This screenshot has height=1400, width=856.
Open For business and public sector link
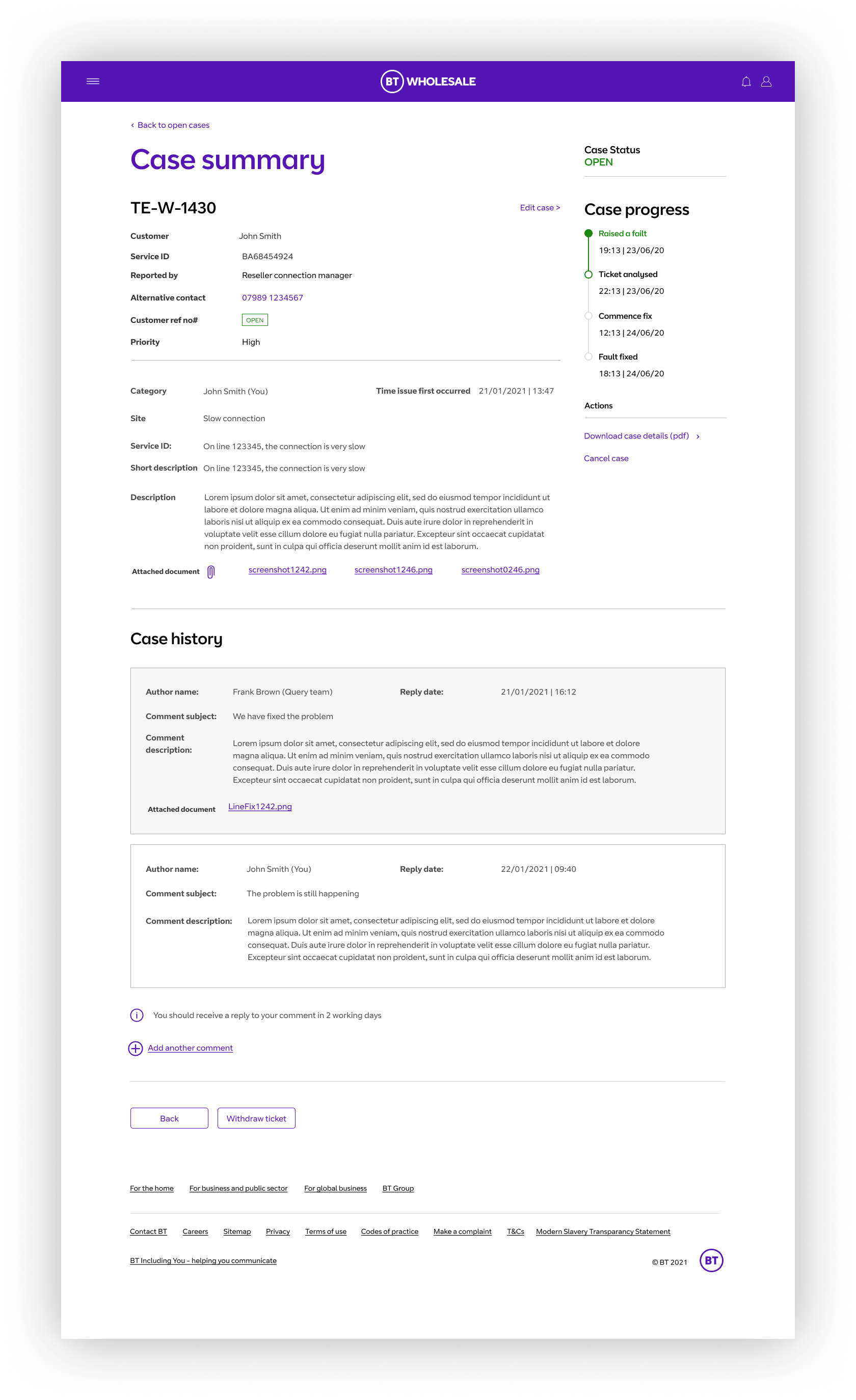[238, 1188]
